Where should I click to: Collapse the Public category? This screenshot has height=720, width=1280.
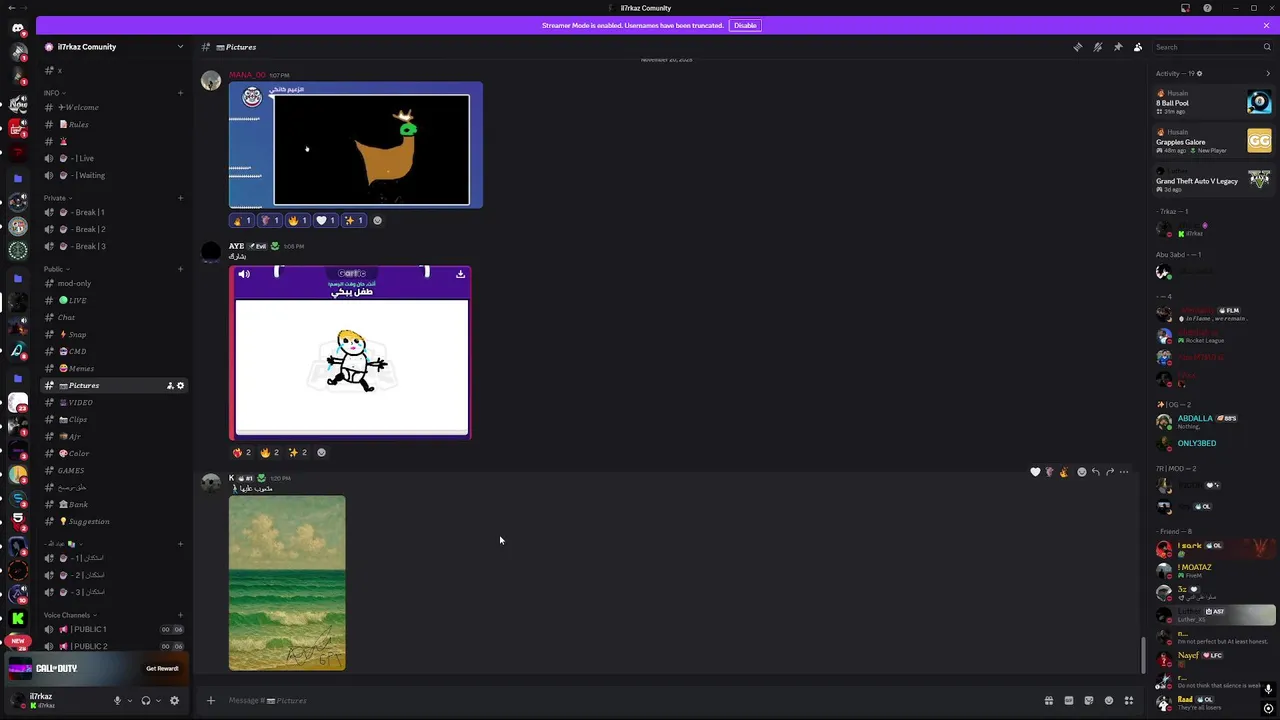pyautogui.click(x=56, y=269)
